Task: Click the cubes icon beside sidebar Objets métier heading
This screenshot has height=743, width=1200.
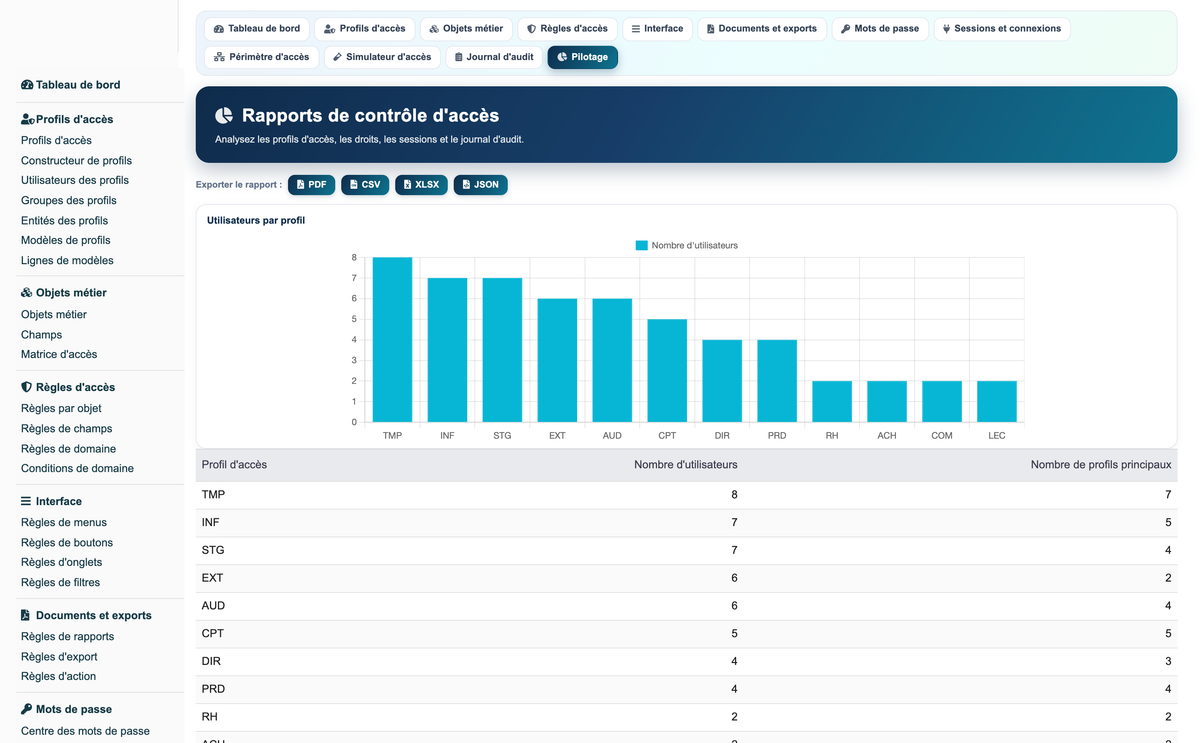Action: coord(27,293)
